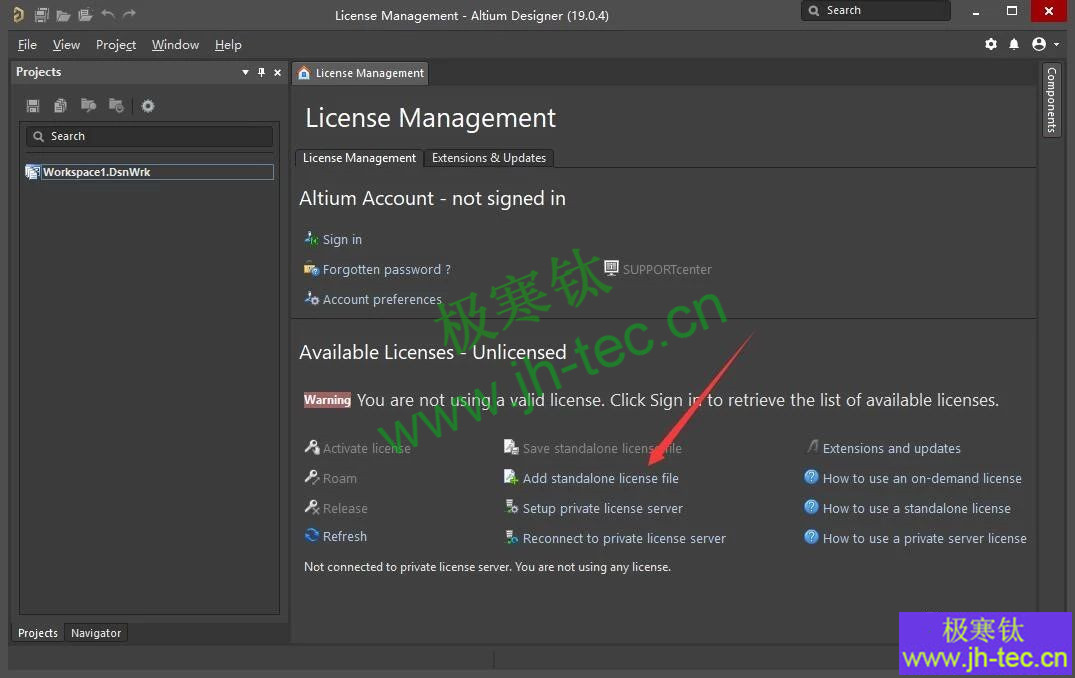Open a file via title bar folder icon
1075x678 pixels.
(x=63, y=15)
